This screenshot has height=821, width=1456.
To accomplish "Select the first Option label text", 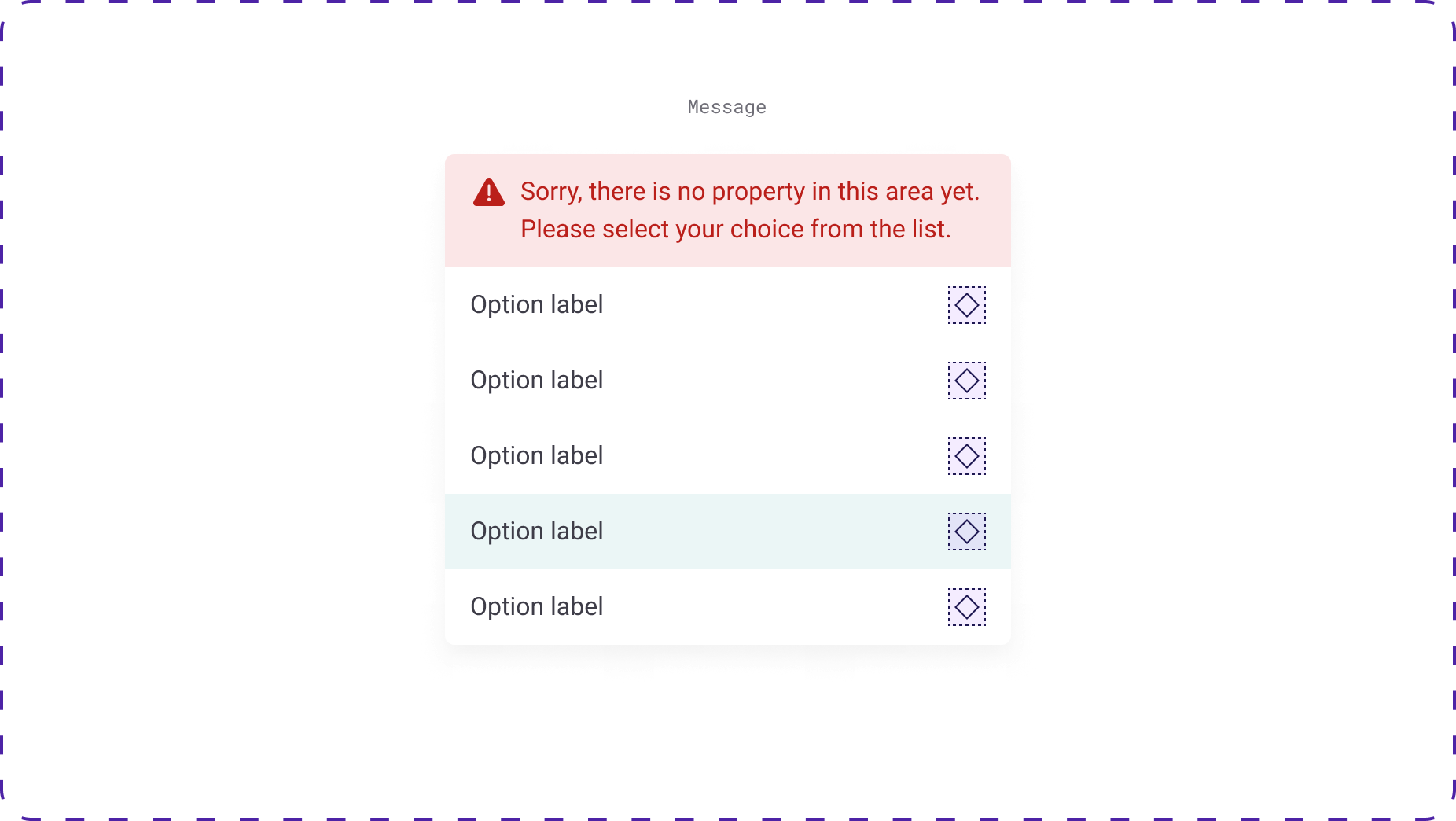I will tap(537, 305).
